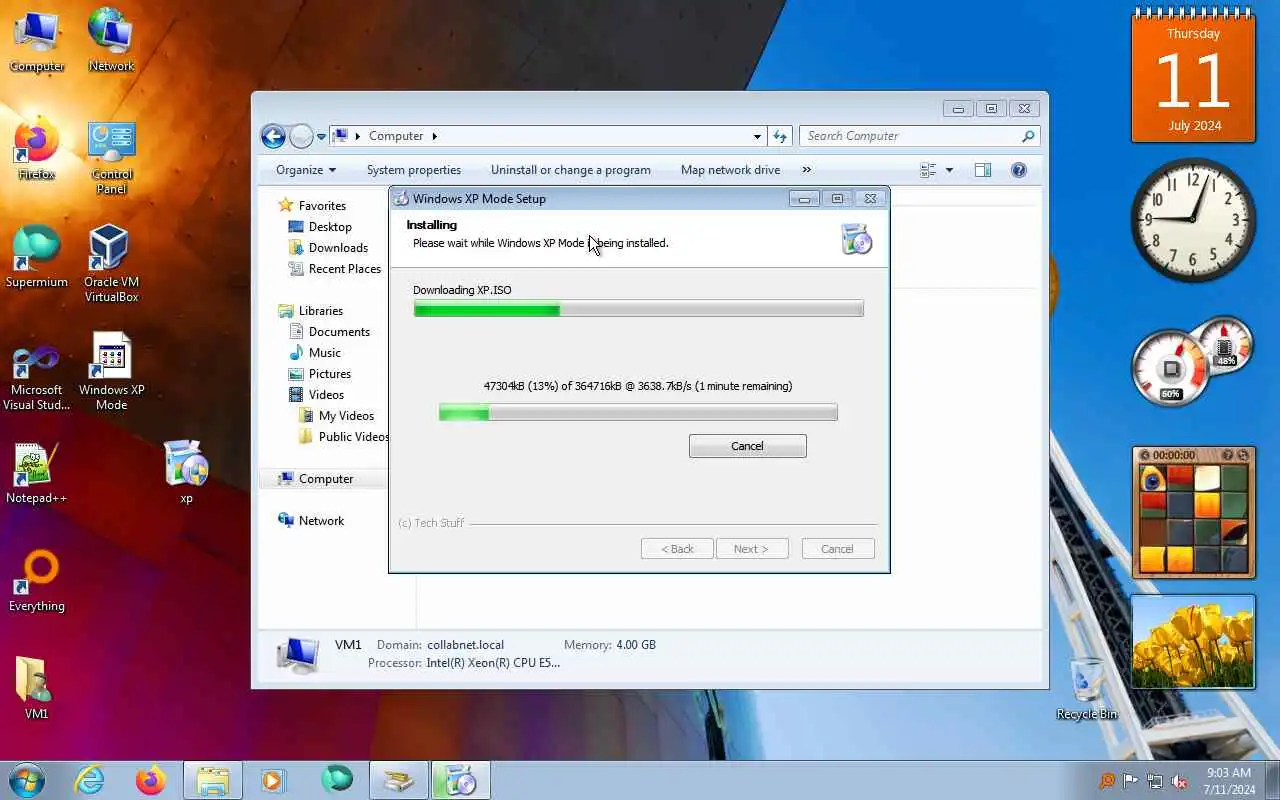
Task: Click Uninstall or change a program
Action: tap(571, 170)
